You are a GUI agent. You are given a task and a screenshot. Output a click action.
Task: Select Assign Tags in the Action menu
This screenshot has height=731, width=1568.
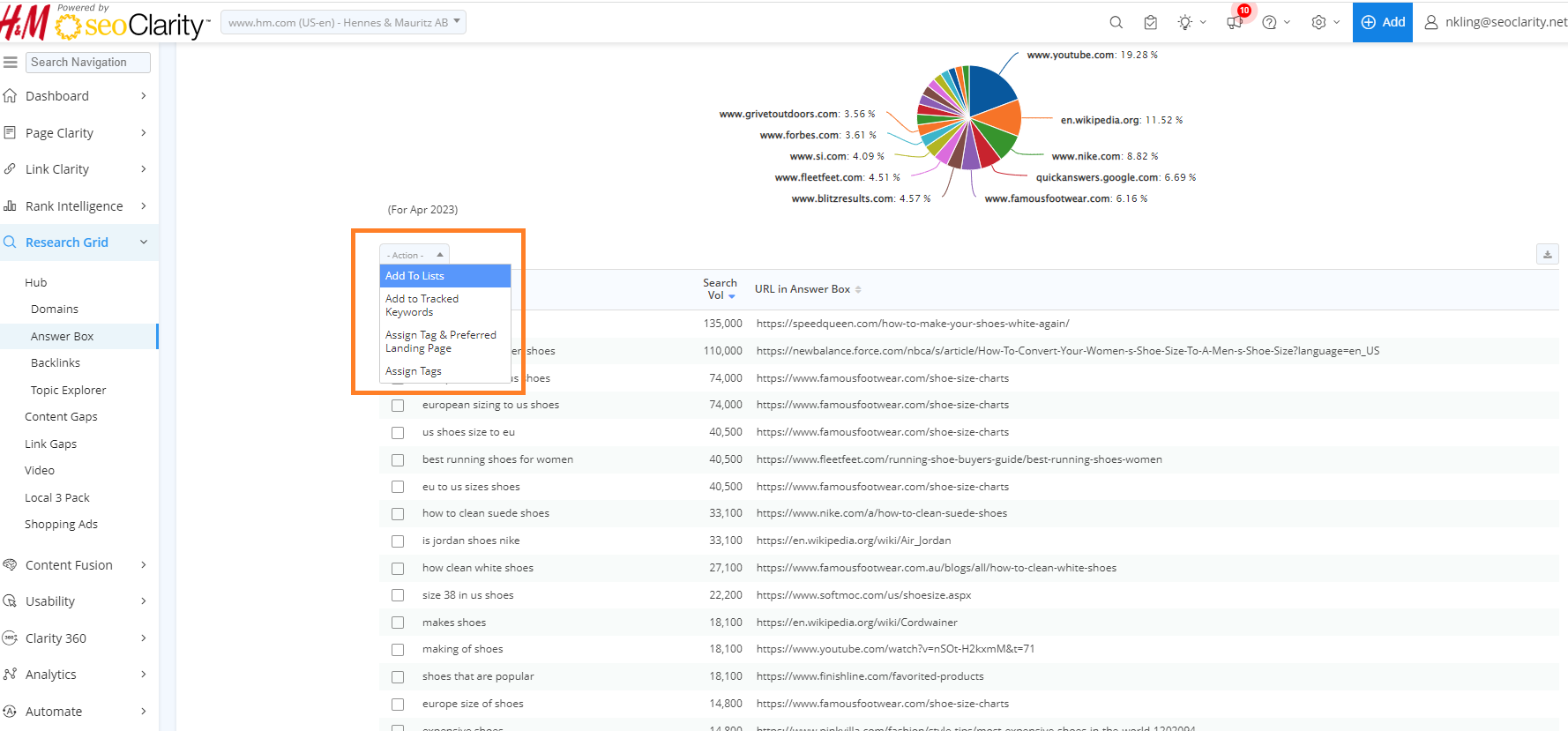414,371
